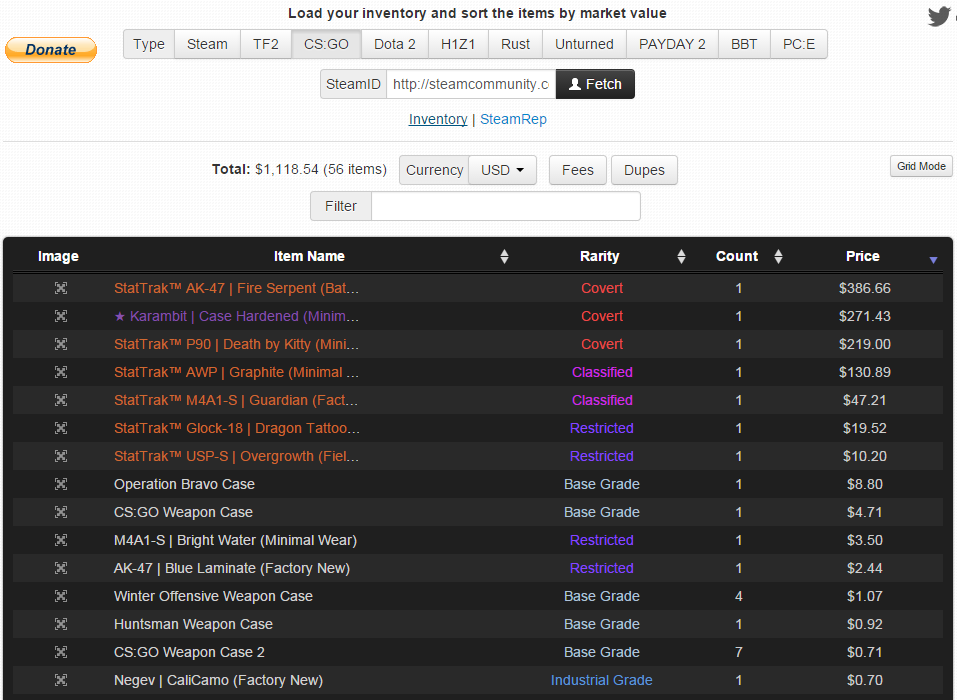Viewport: 957px width, 700px height.
Task: Click the image icon for the CS:GO Weapon Case $4.71 row
Action: pyautogui.click(x=61, y=513)
